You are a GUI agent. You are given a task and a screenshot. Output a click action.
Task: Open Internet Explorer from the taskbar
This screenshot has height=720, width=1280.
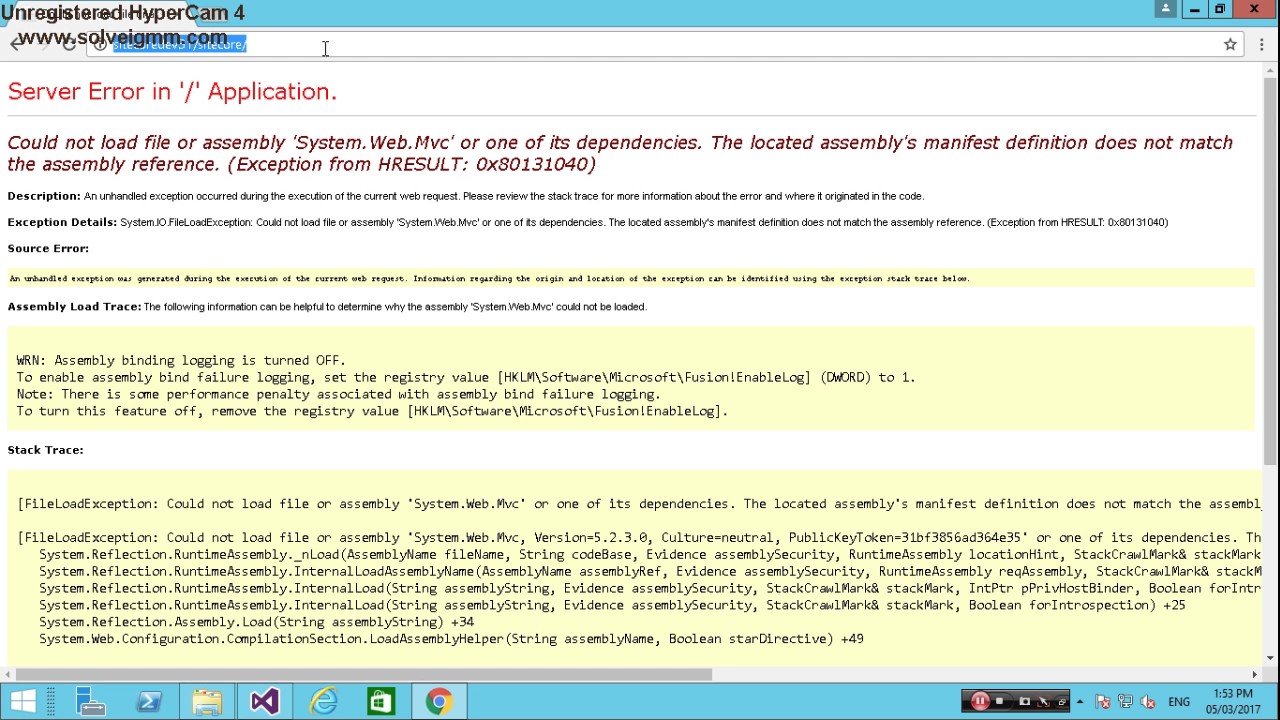click(x=323, y=701)
